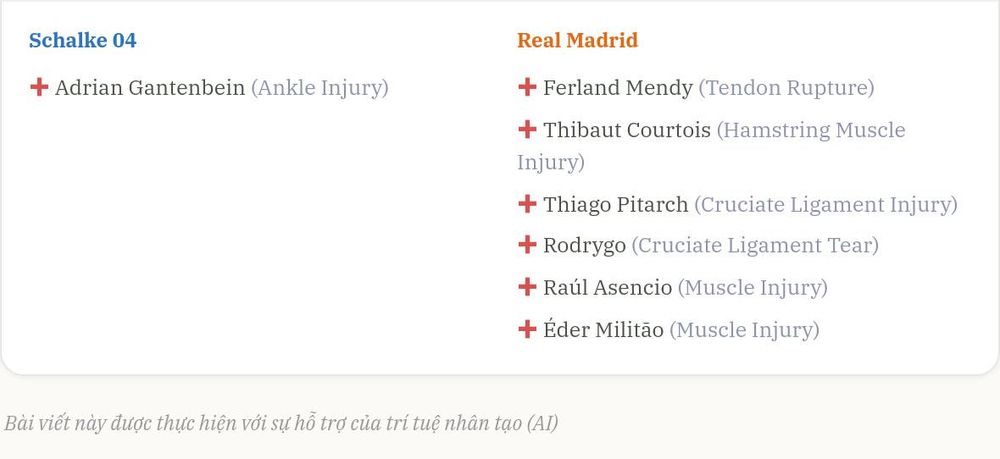This screenshot has width=1000, height=459.
Task: Click the red cross beside Raúl Asencio
Action: (527, 287)
